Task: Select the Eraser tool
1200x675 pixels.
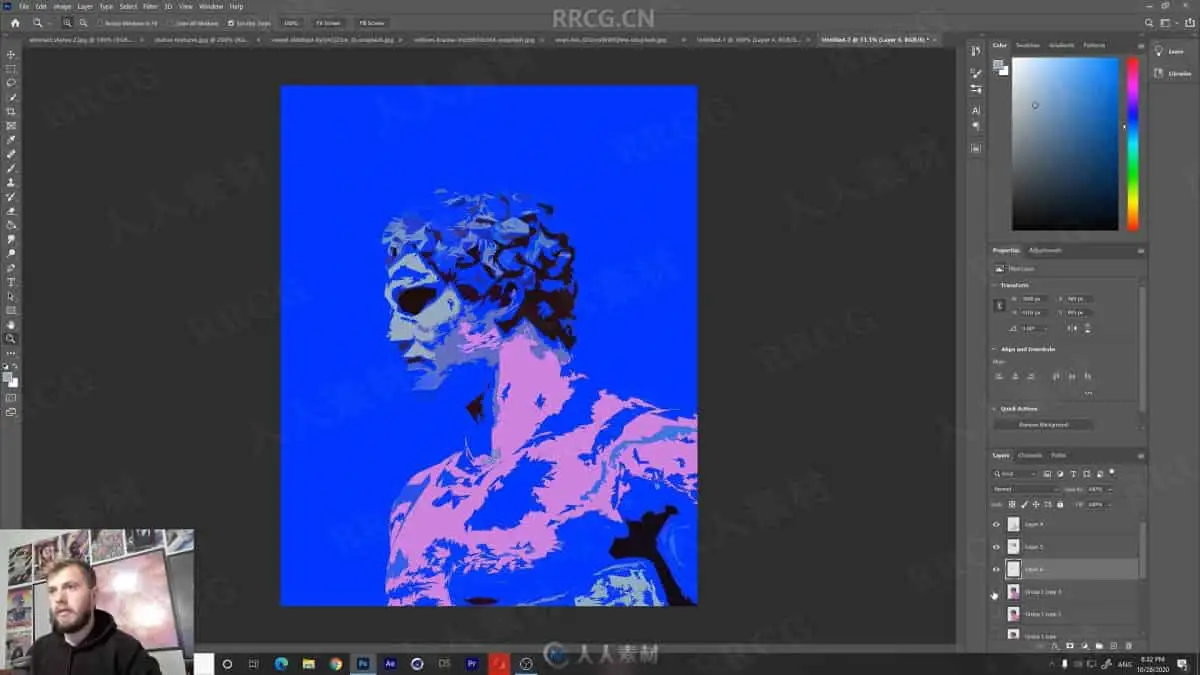Action: coord(11,212)
